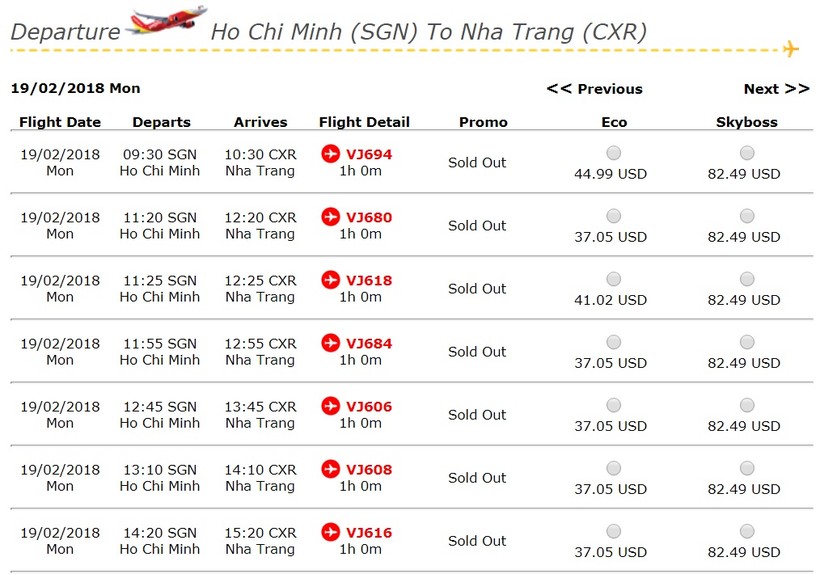Click the red plane icon beside VJ684
Viewport: 820px width, 574px height.
tap(331, 343)
